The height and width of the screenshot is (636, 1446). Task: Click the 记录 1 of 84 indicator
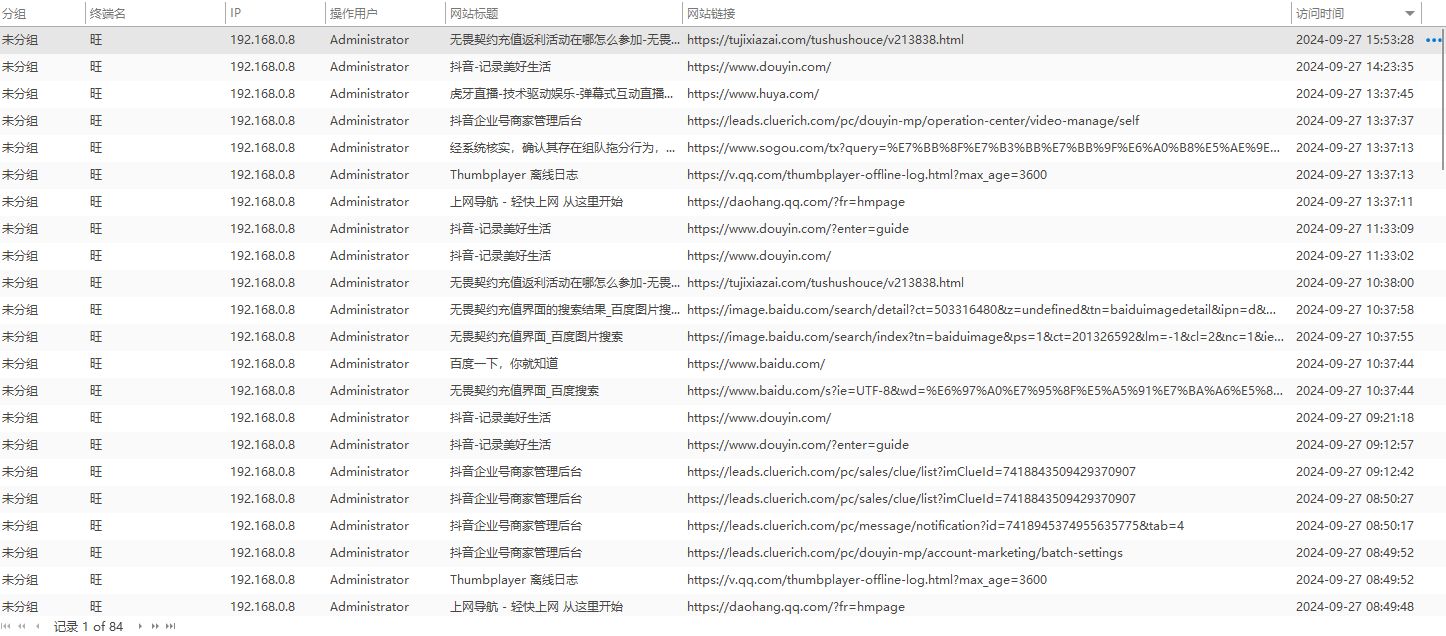[88, 626]
